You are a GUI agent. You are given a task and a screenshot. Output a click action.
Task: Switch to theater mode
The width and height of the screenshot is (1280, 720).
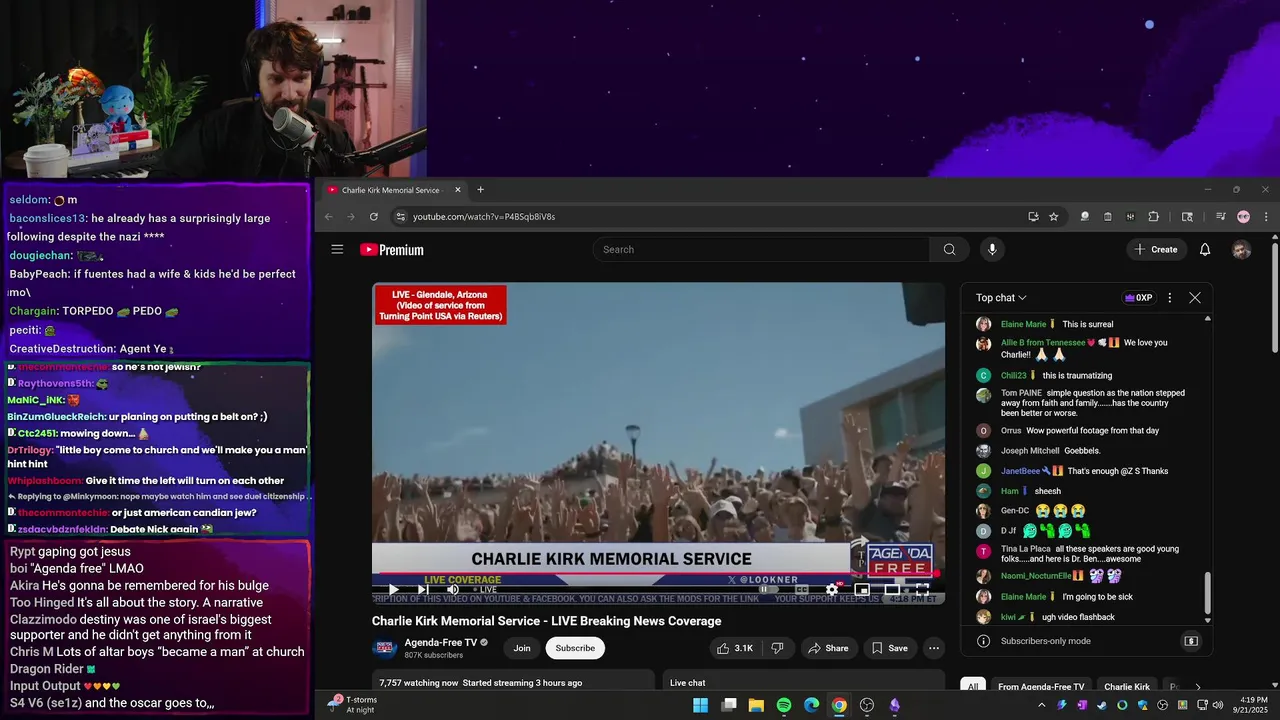(x=892, y=590)
